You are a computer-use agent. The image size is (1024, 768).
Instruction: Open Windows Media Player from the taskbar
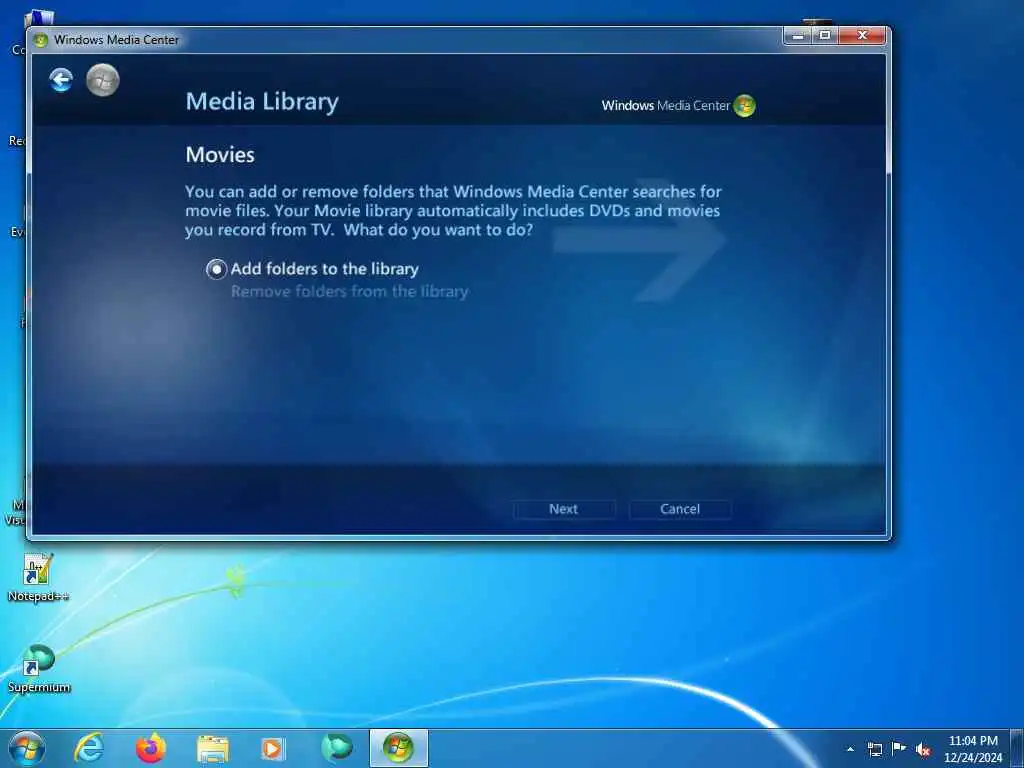click(274, 749)
